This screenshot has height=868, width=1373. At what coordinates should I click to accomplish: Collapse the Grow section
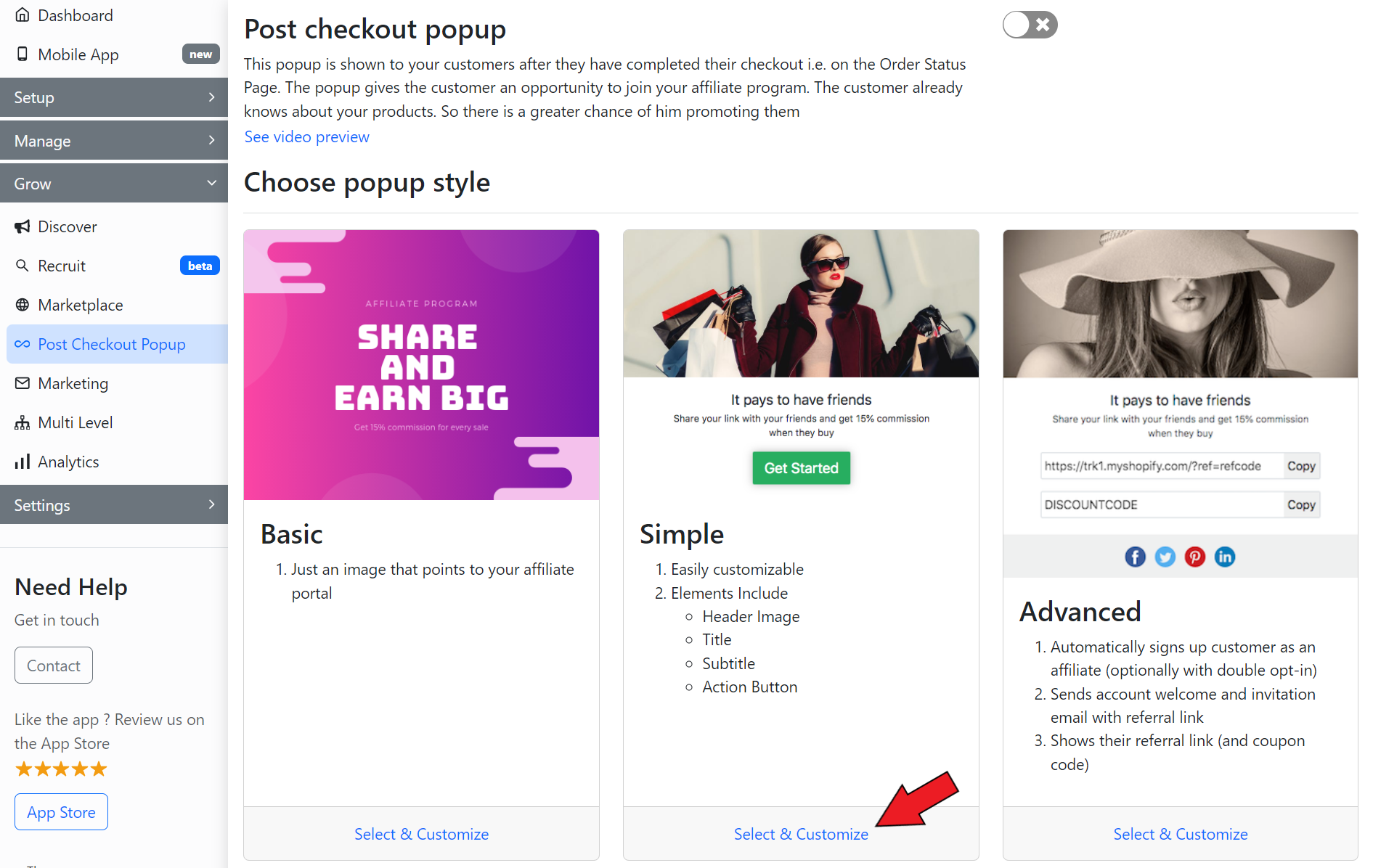point(114,184)
